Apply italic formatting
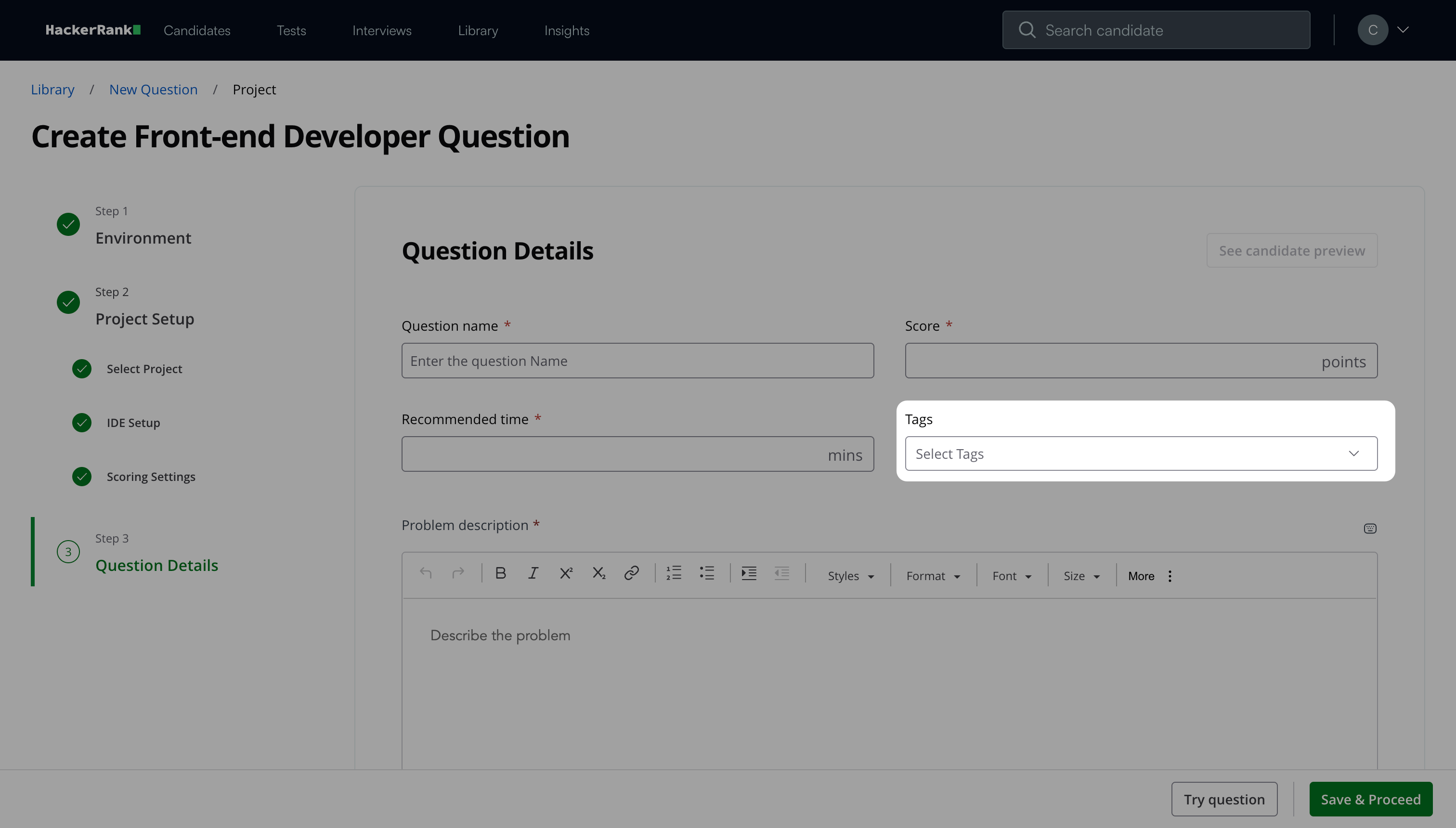1456x828 pixels. pos(533,573)
